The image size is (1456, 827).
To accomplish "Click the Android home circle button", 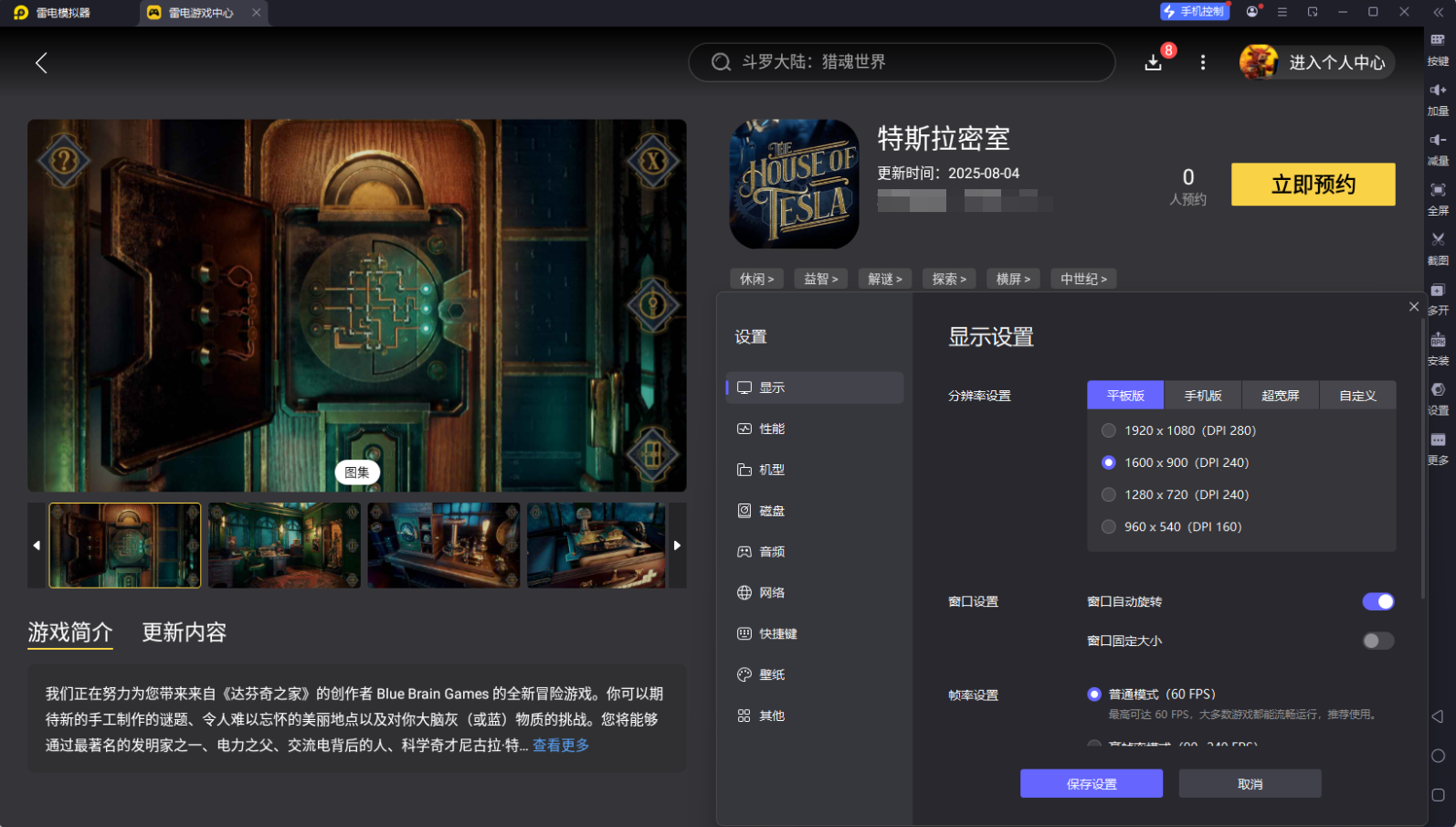I will coord(1438,756).
